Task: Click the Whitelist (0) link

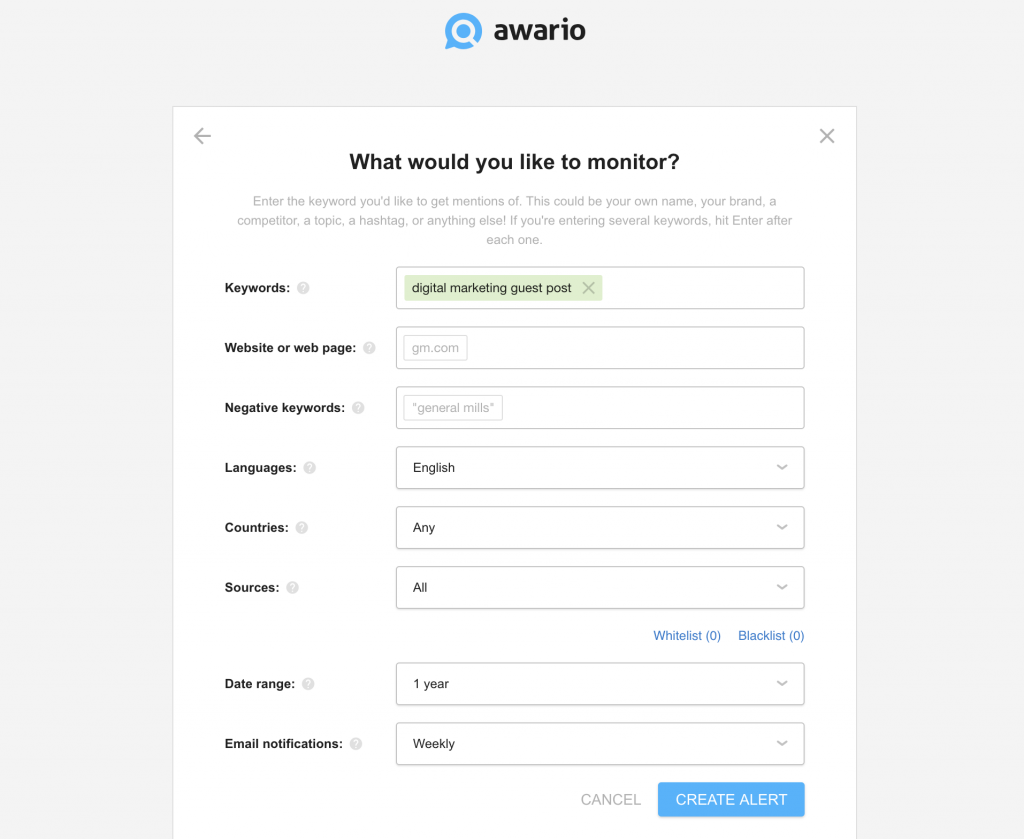Action: click(x=687, y=636)
